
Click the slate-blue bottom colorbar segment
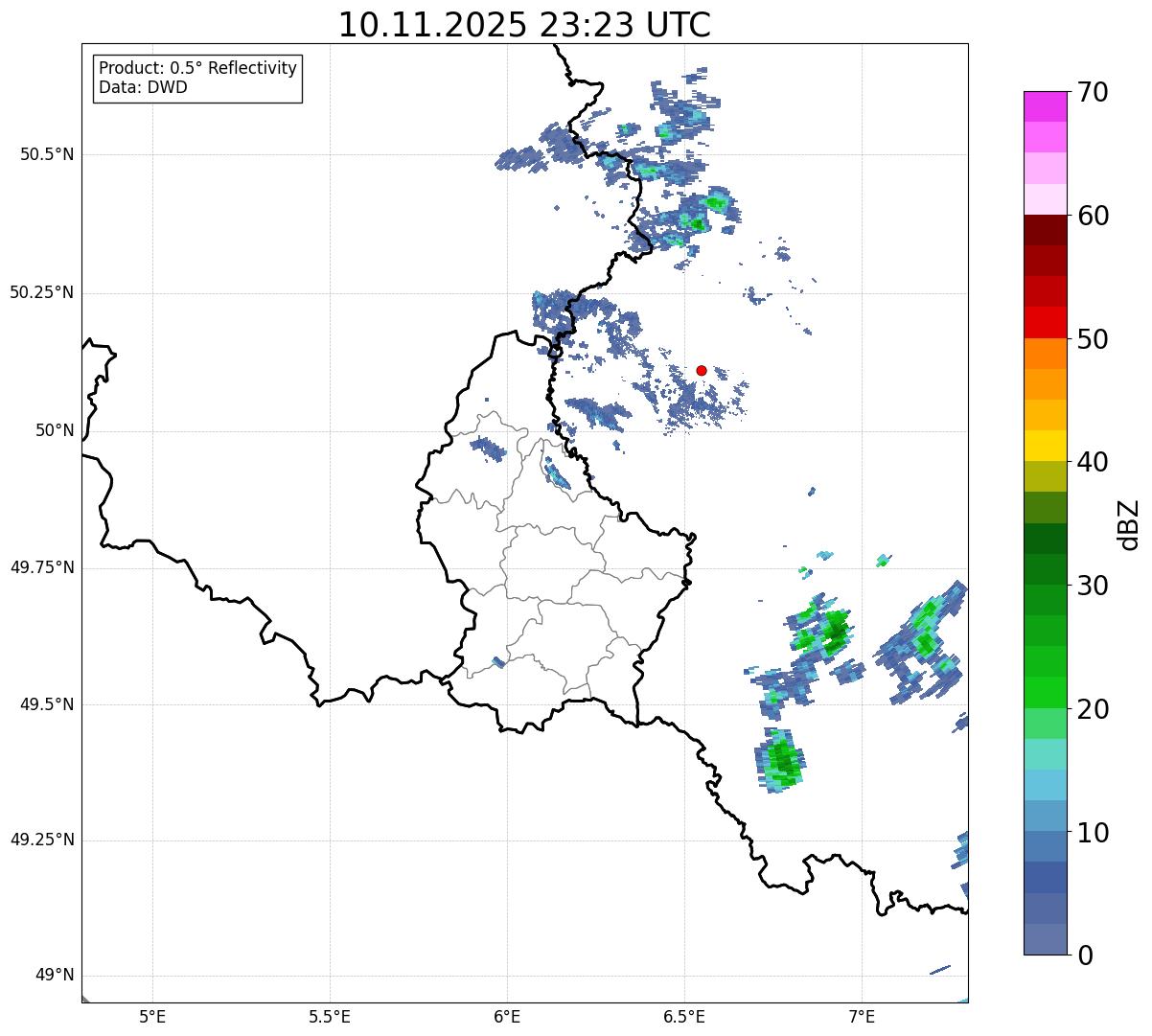(x=1046, y=939)
